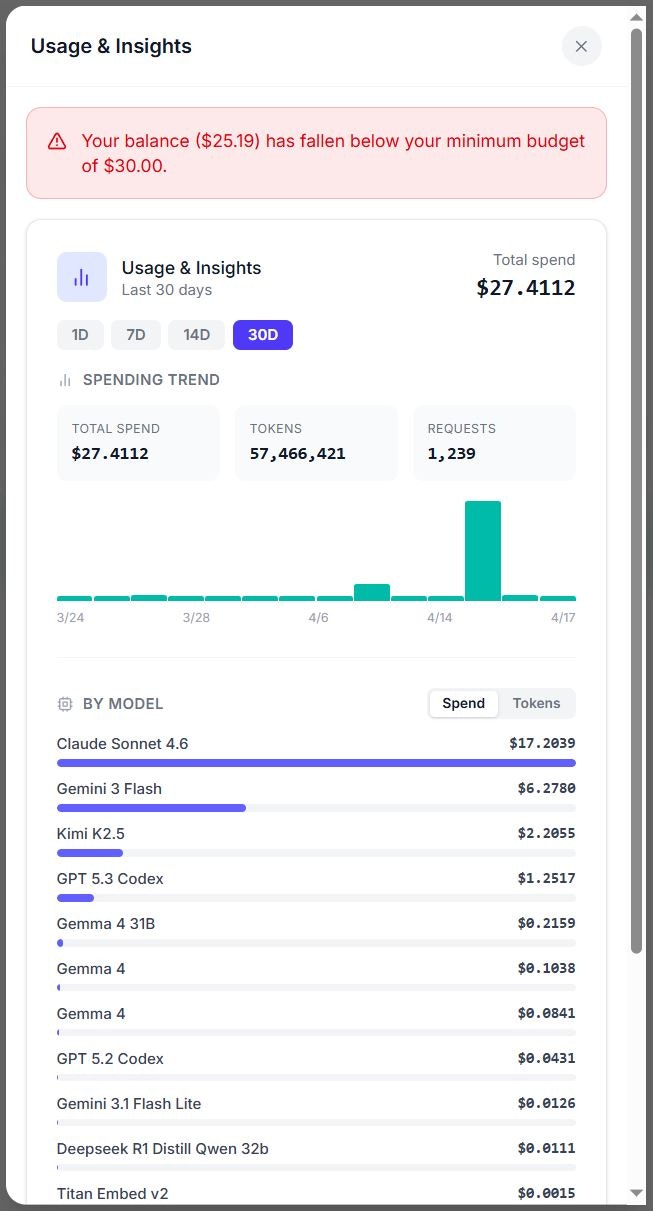Click the Kimi K2.5 spend bar
Screen dimensions: 653x1211
coord(90,853)
